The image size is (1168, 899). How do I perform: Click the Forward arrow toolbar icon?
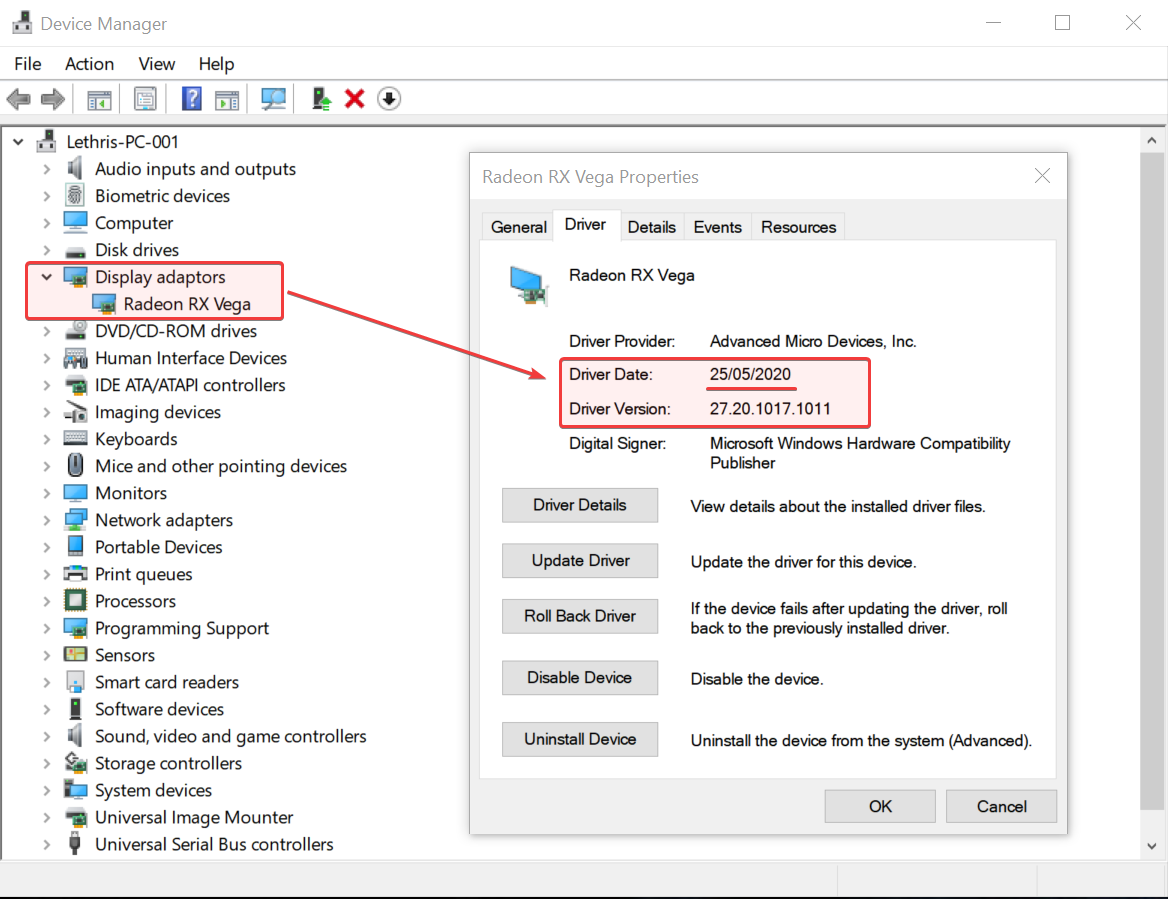(53, 99)
